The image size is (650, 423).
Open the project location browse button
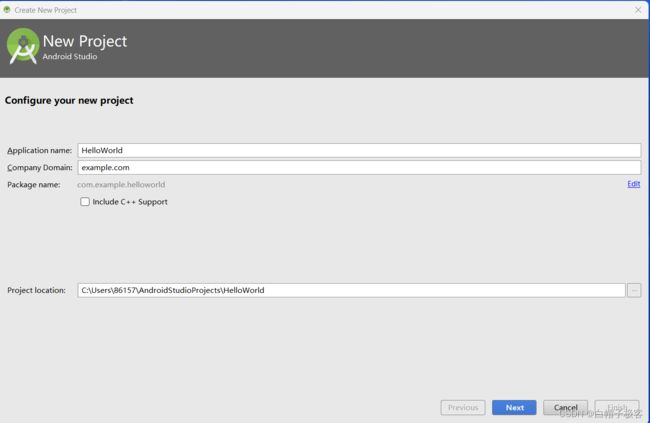(x=634, y=290)
